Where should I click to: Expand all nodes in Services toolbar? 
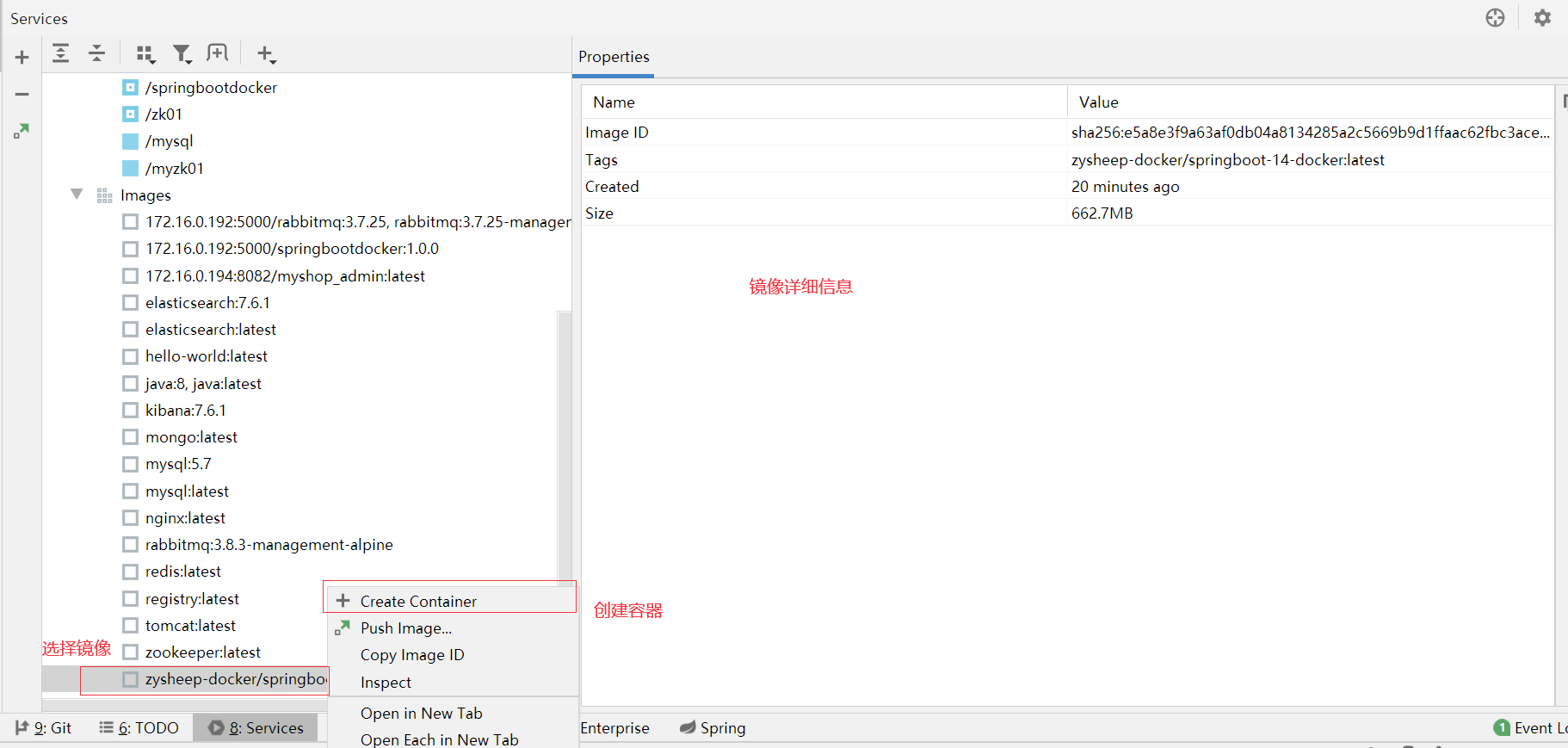60,53
